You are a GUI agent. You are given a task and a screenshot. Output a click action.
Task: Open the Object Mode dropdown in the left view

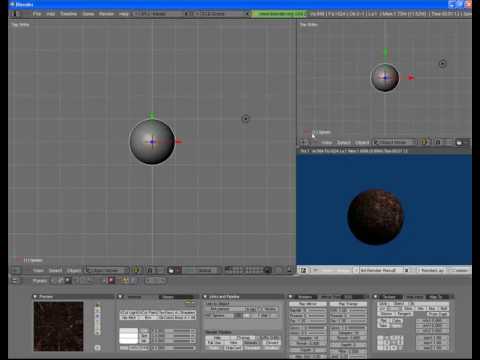tap(107, 270)
